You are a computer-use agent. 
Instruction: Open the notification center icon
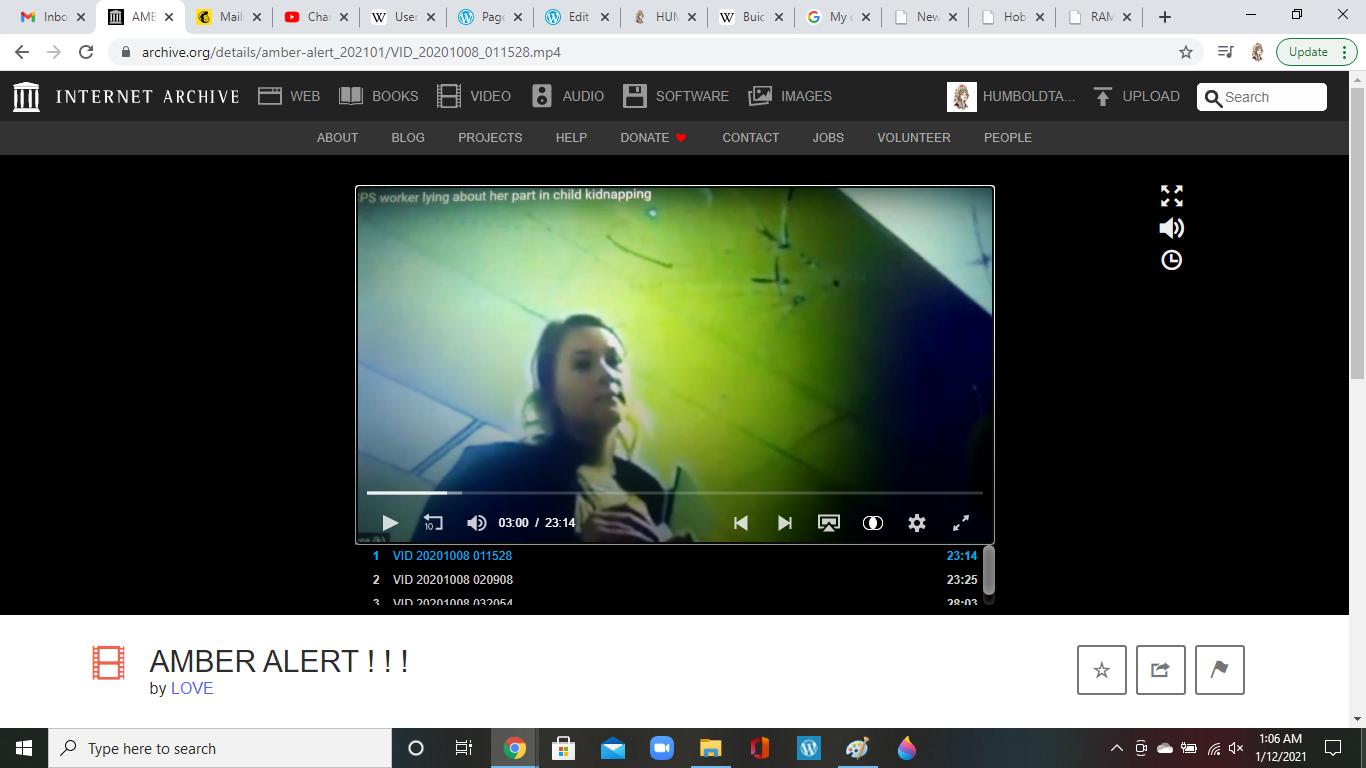click(1332, 748)
